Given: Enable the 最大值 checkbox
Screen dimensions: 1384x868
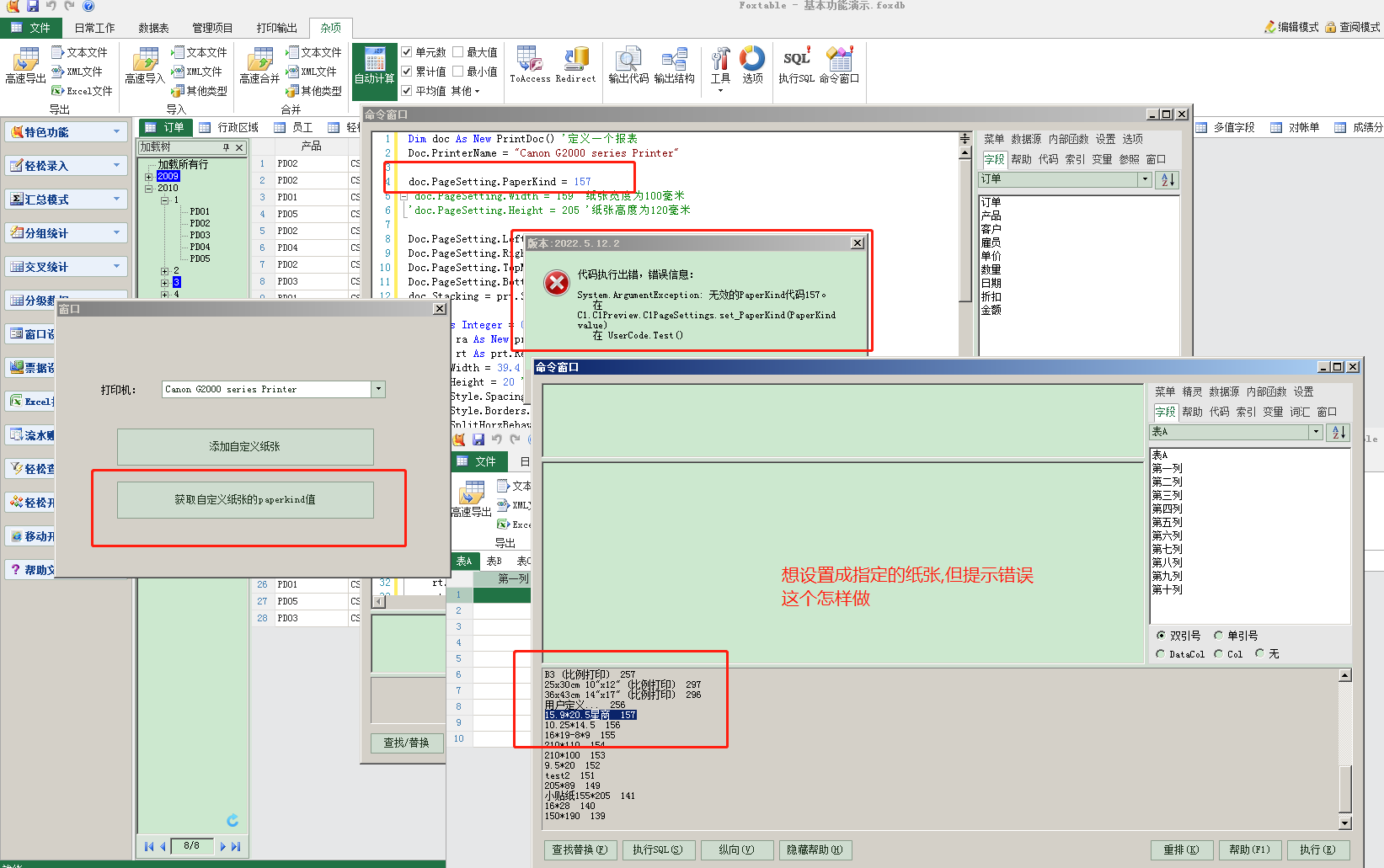Looking at the screenshot, I should coord(458,52).
